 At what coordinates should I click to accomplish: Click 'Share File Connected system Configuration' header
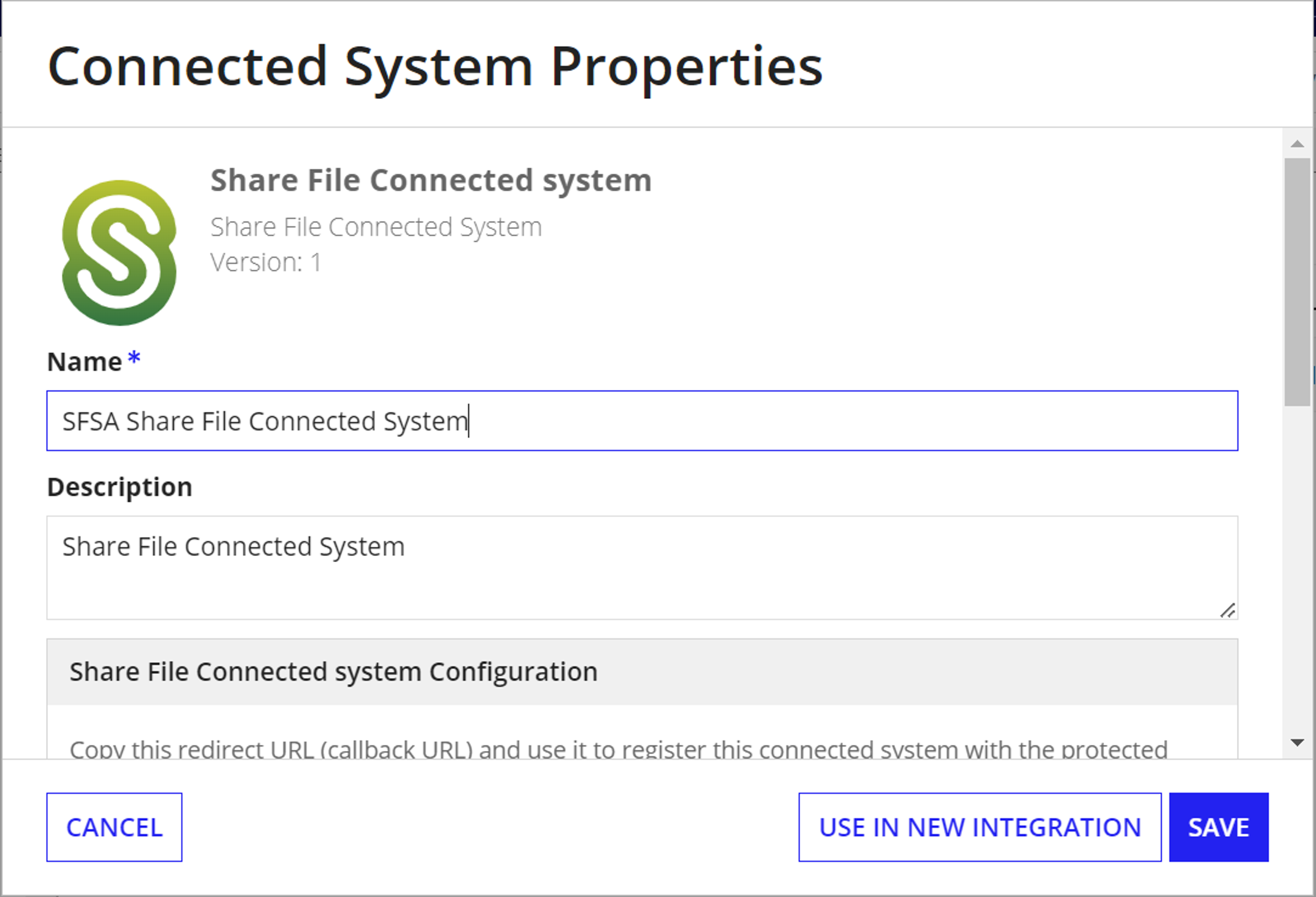coord(642,671)
